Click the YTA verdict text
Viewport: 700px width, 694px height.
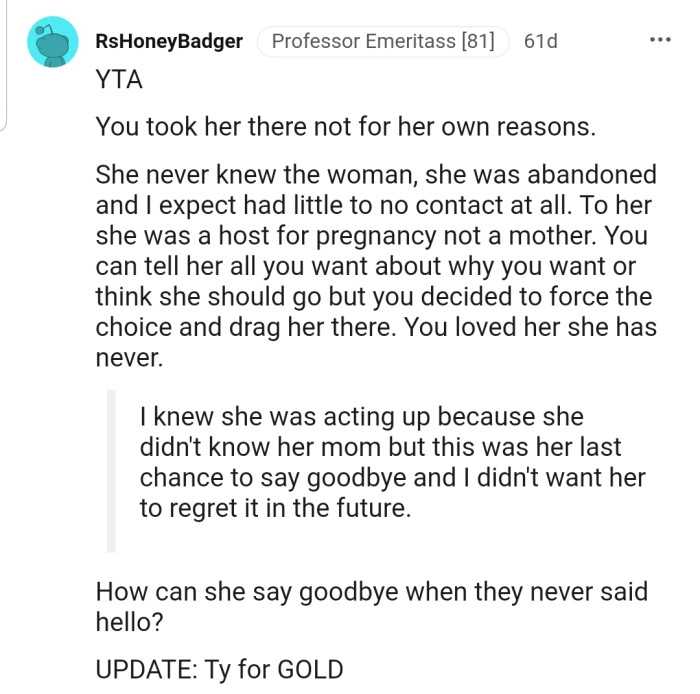click(x=119, y=80)
